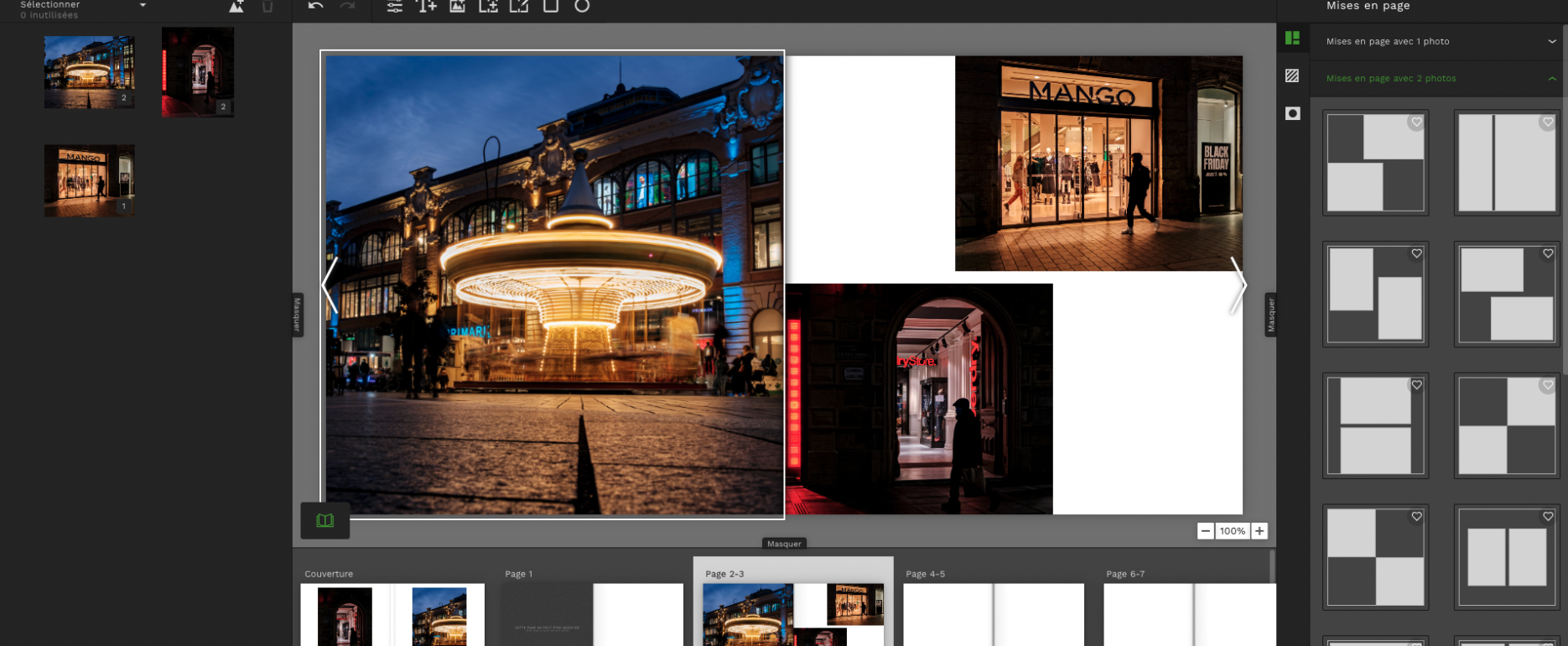The height and width of the screenshot is (646, 1568).
Task: Hide the left photo panel with Masquer
Action: [x=297, y=315]
